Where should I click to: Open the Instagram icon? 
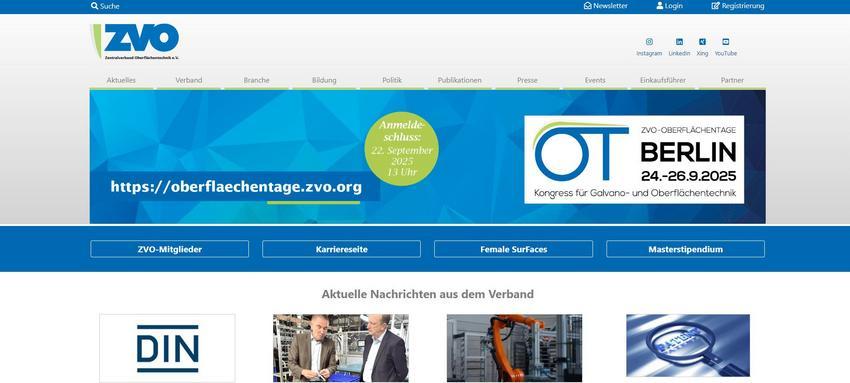coord(649,42)
